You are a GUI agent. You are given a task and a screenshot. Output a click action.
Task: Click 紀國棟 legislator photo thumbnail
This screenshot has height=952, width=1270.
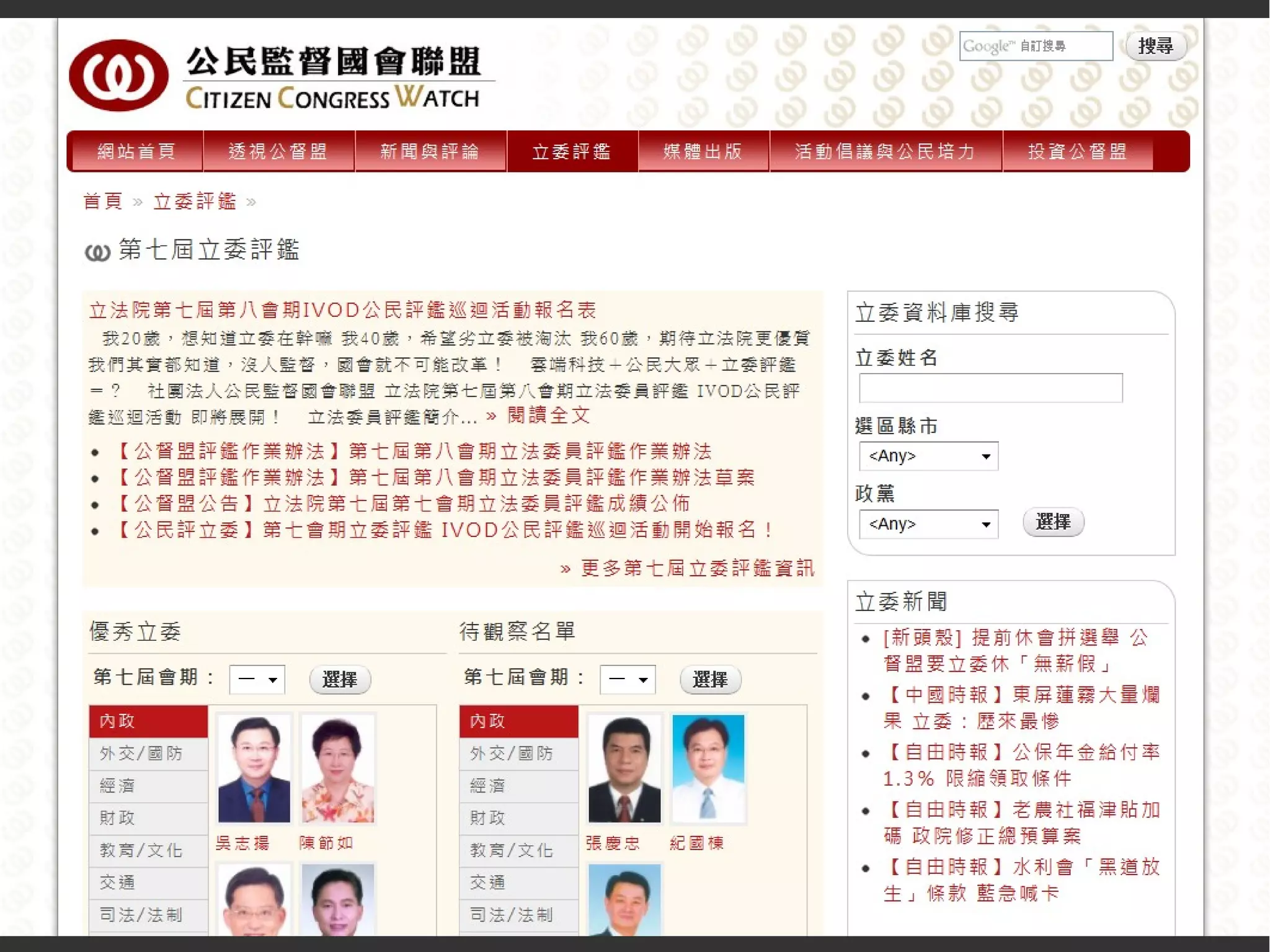coord(708,769)
